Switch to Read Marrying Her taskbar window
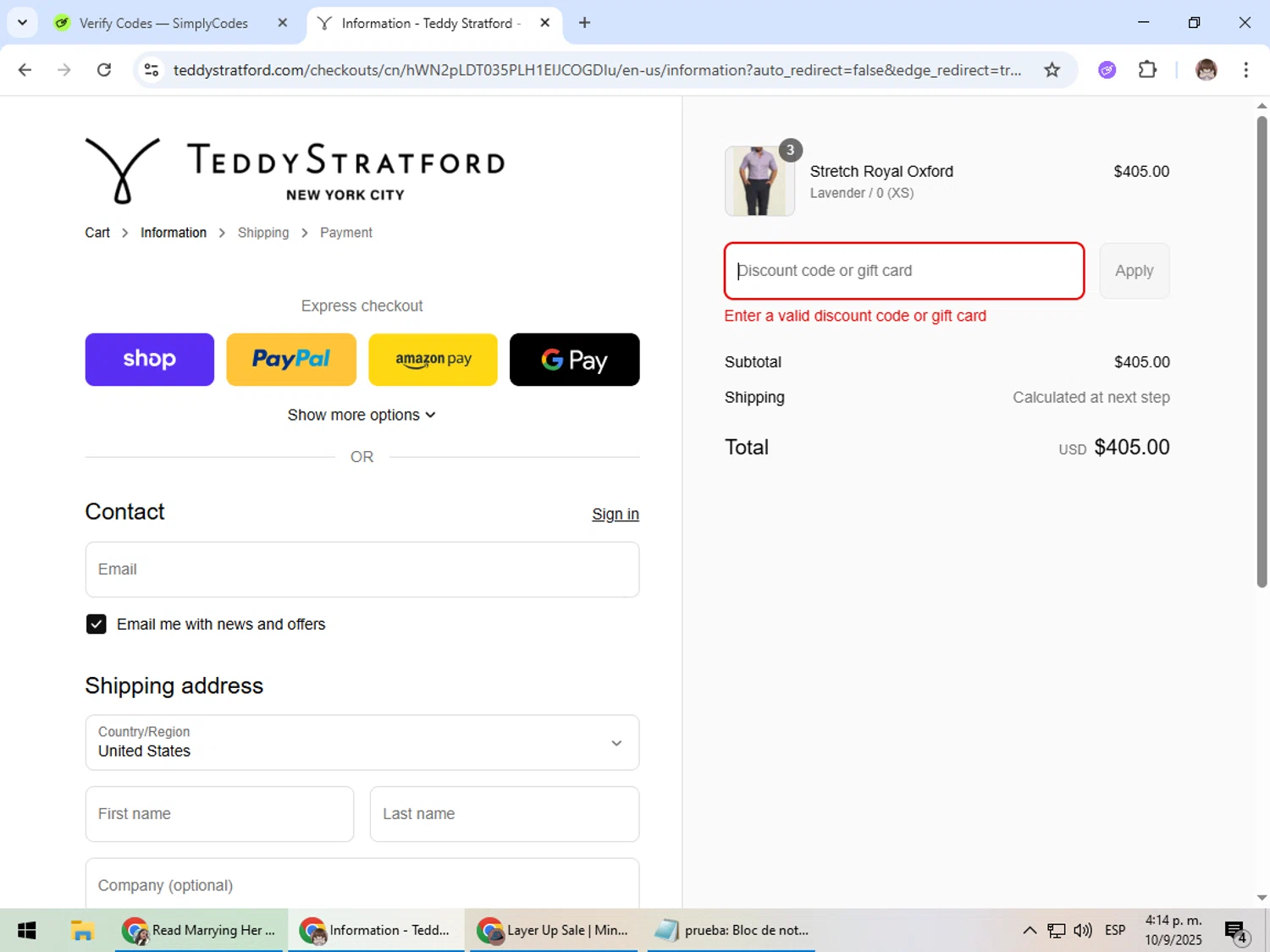The width and height of the screenshot is (1270, 952). [199, 931]
